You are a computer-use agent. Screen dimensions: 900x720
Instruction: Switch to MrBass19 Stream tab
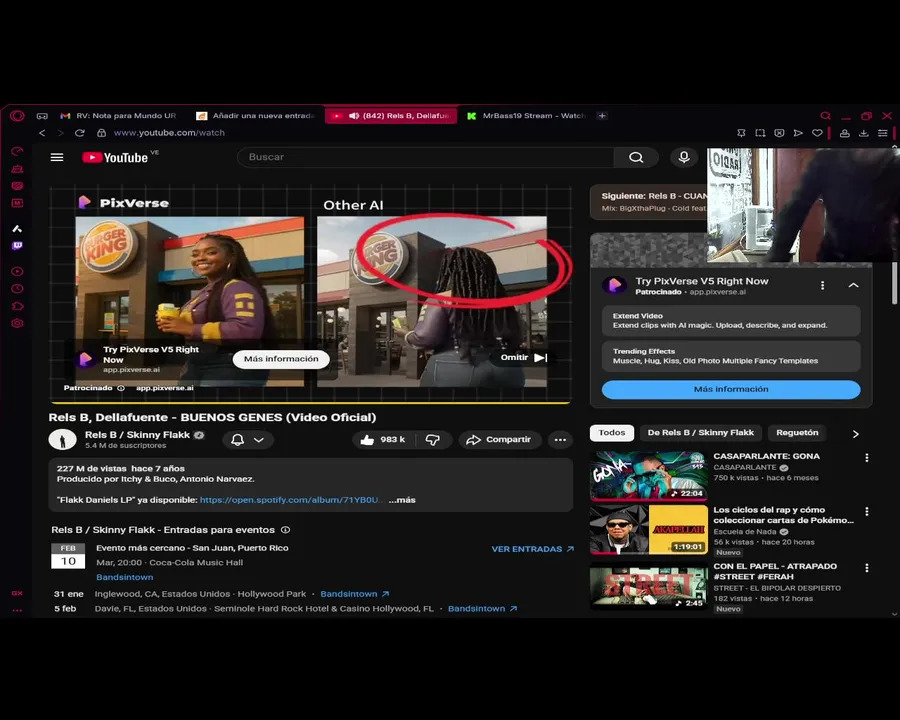527,115
